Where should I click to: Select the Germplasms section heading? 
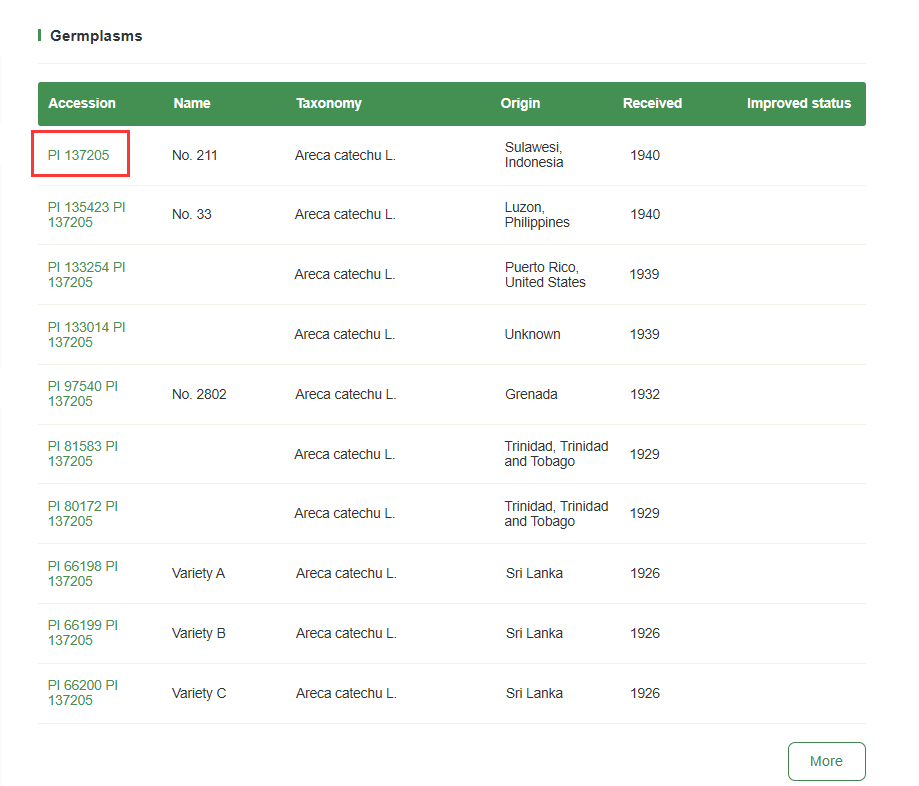(x=96, y=36)
